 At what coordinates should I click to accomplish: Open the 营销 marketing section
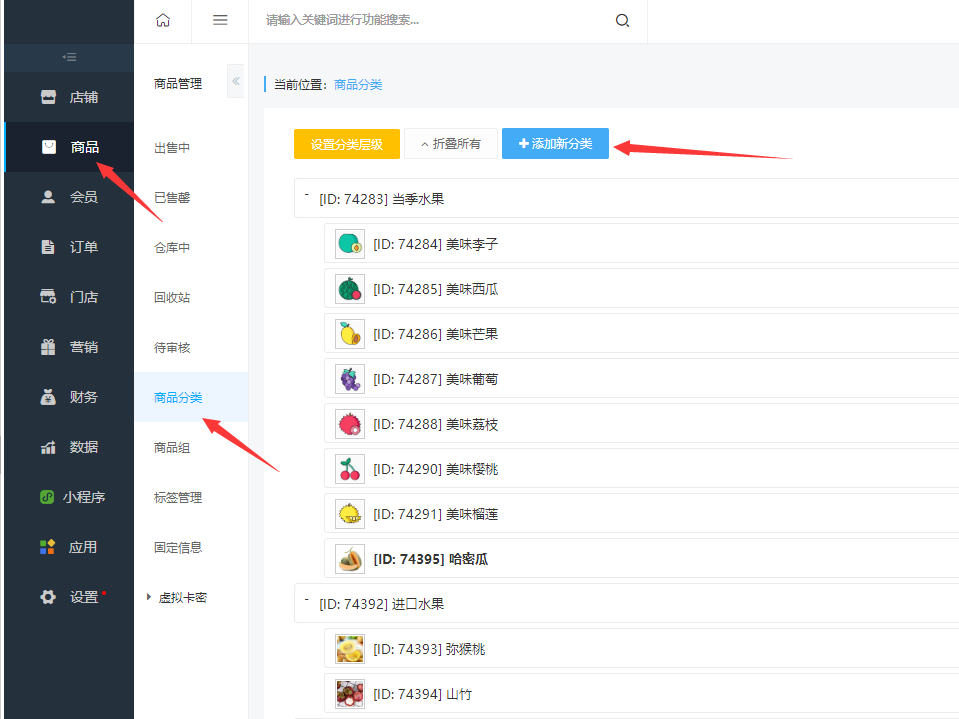69,347
